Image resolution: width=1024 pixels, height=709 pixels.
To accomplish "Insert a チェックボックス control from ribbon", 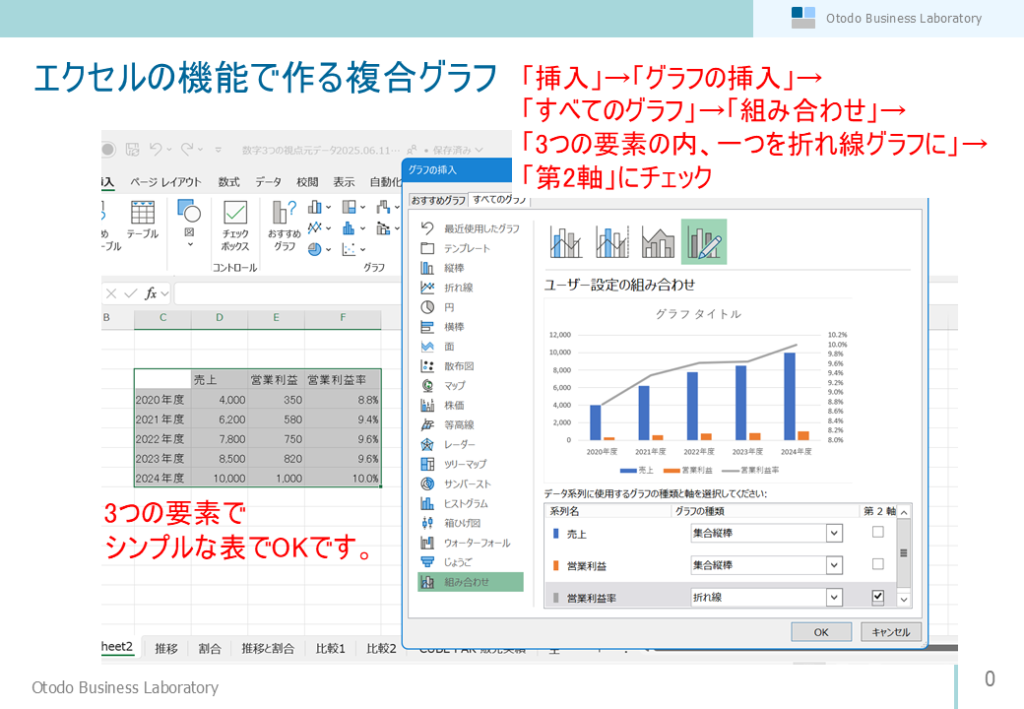I will [x=235, y=225].
